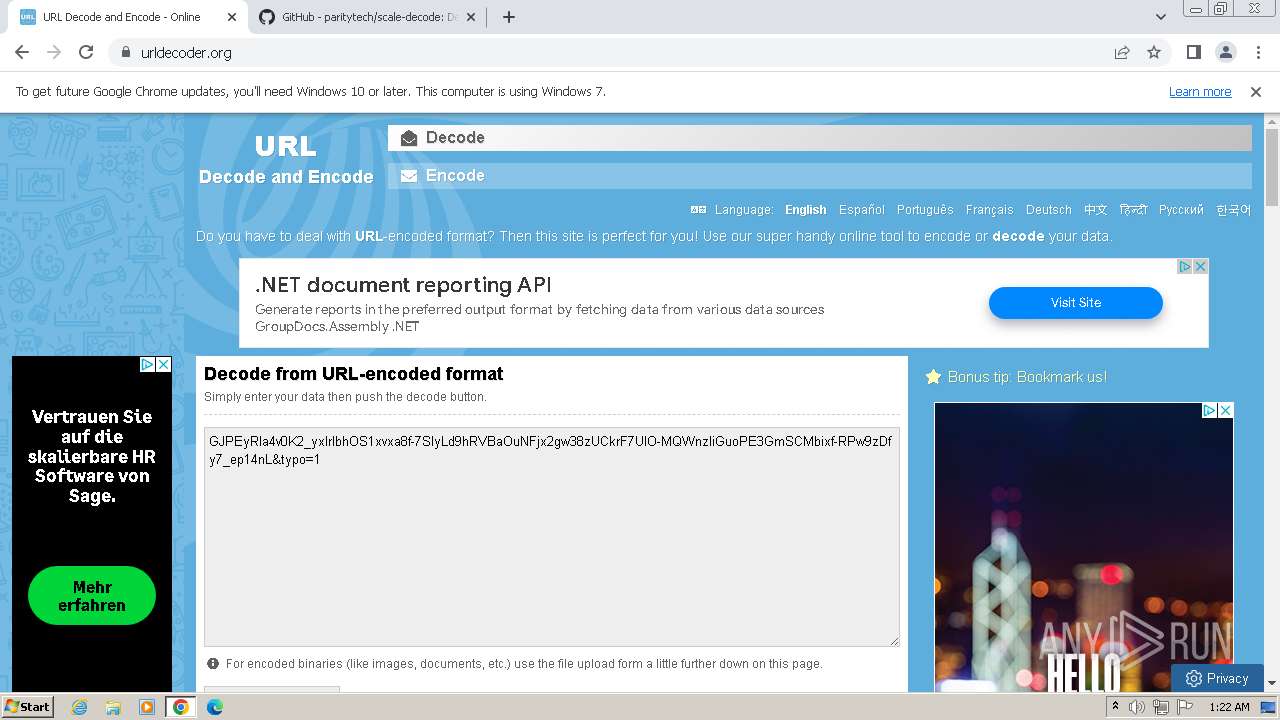Image resolution: width=1280 pixels, height=720 pixels.
Task: Click the Action Center flag icon
Action: click(1185, 707)
